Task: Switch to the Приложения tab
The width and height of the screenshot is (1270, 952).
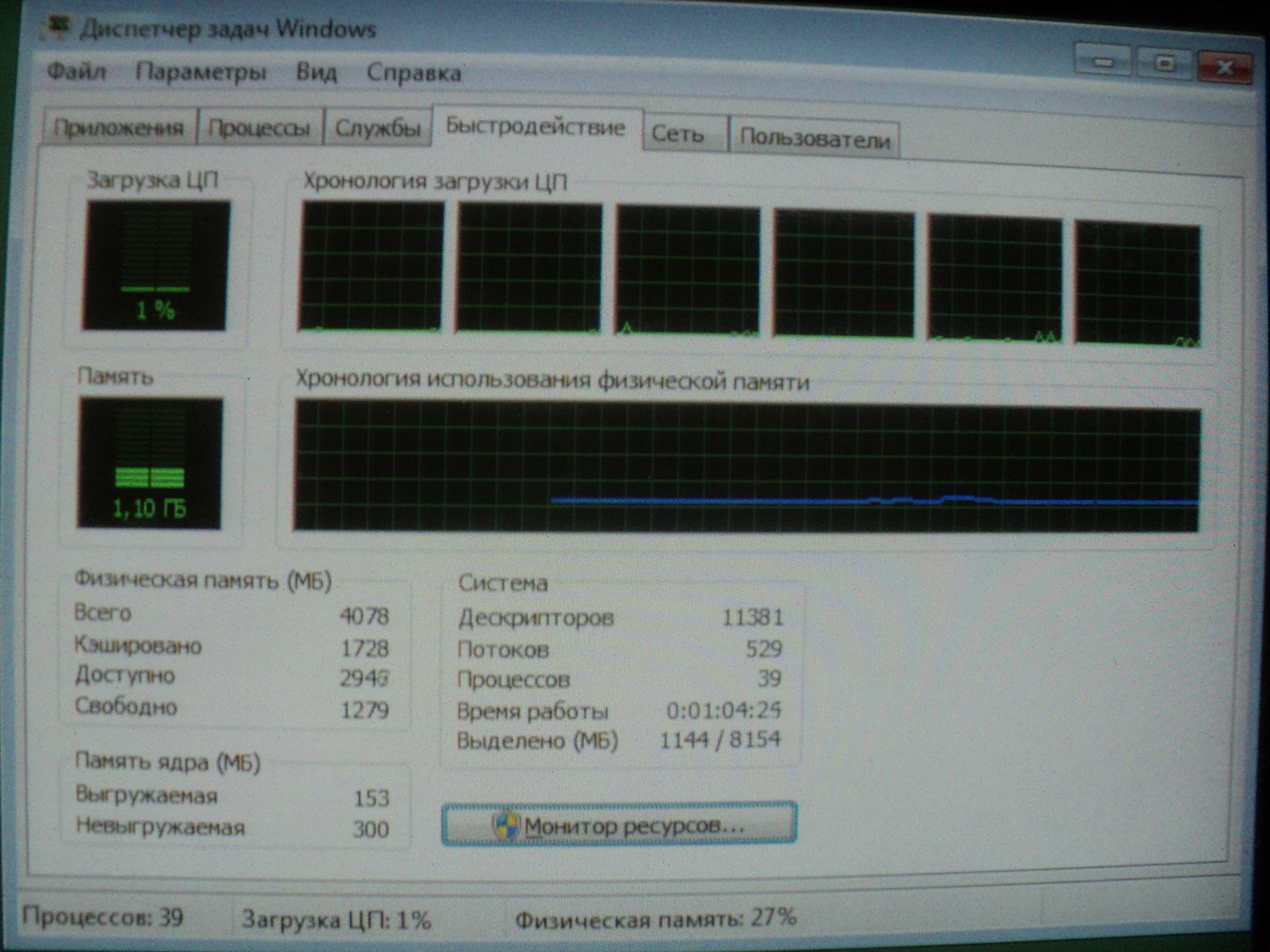Action: (119, 126)
